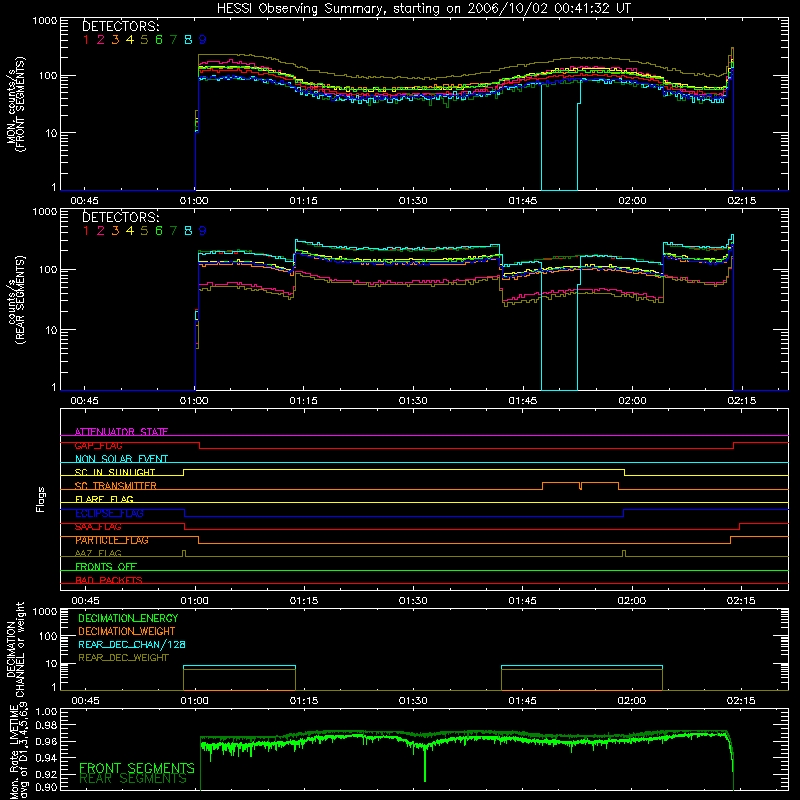Select orange detector 3 in front segments legend

pos(115,40)
